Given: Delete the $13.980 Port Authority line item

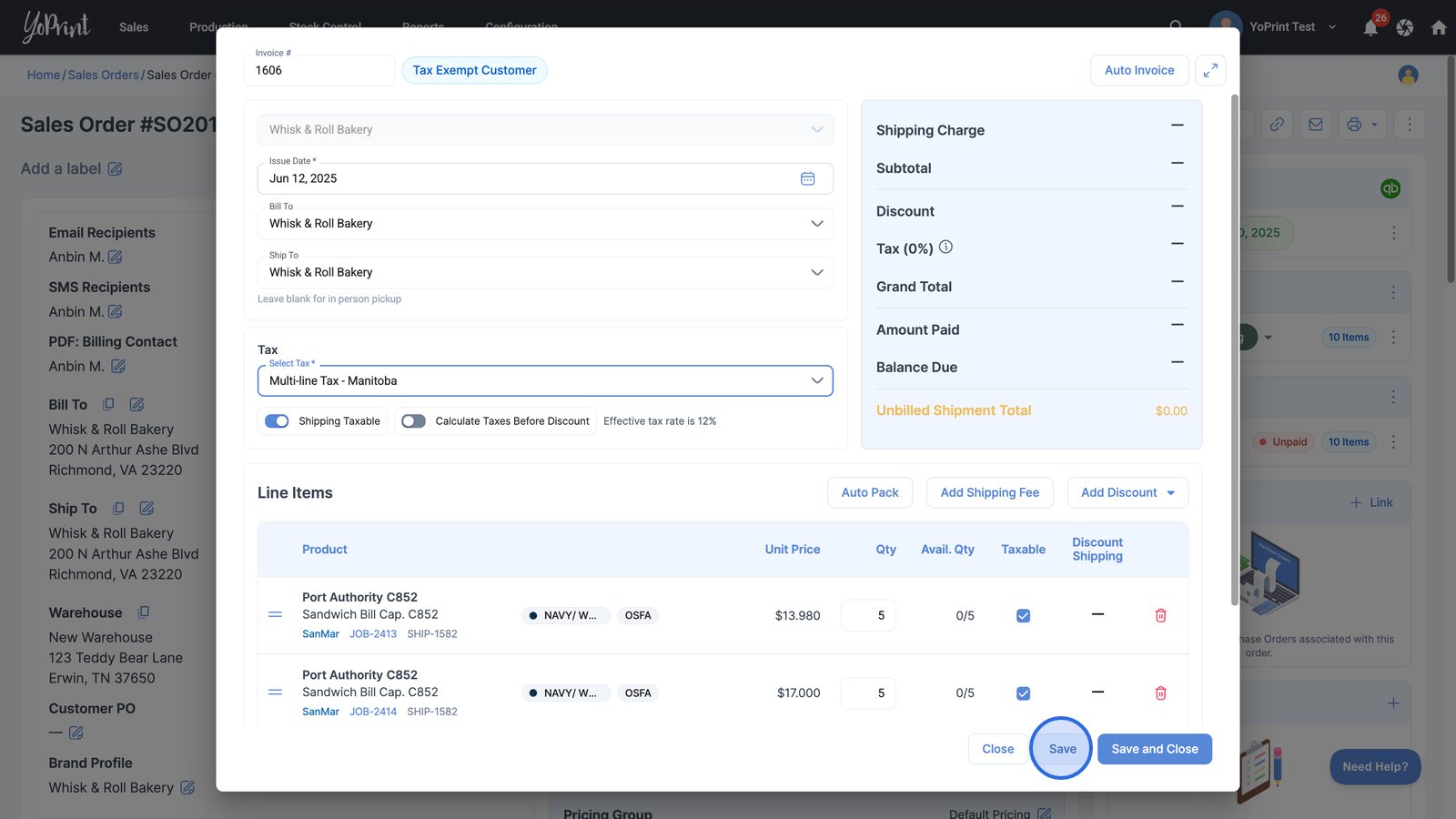Looking at the screenshot, I should [x=1160, y=615].
